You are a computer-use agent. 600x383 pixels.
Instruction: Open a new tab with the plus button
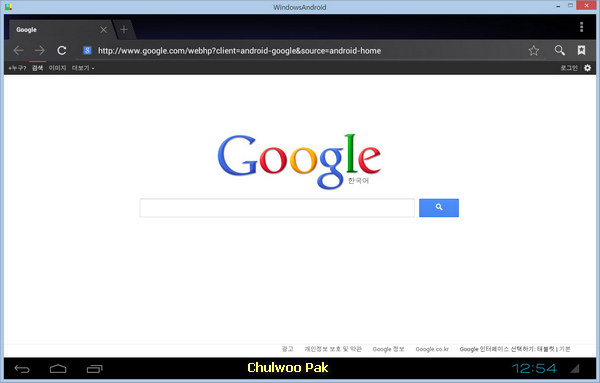click(124, 29)
